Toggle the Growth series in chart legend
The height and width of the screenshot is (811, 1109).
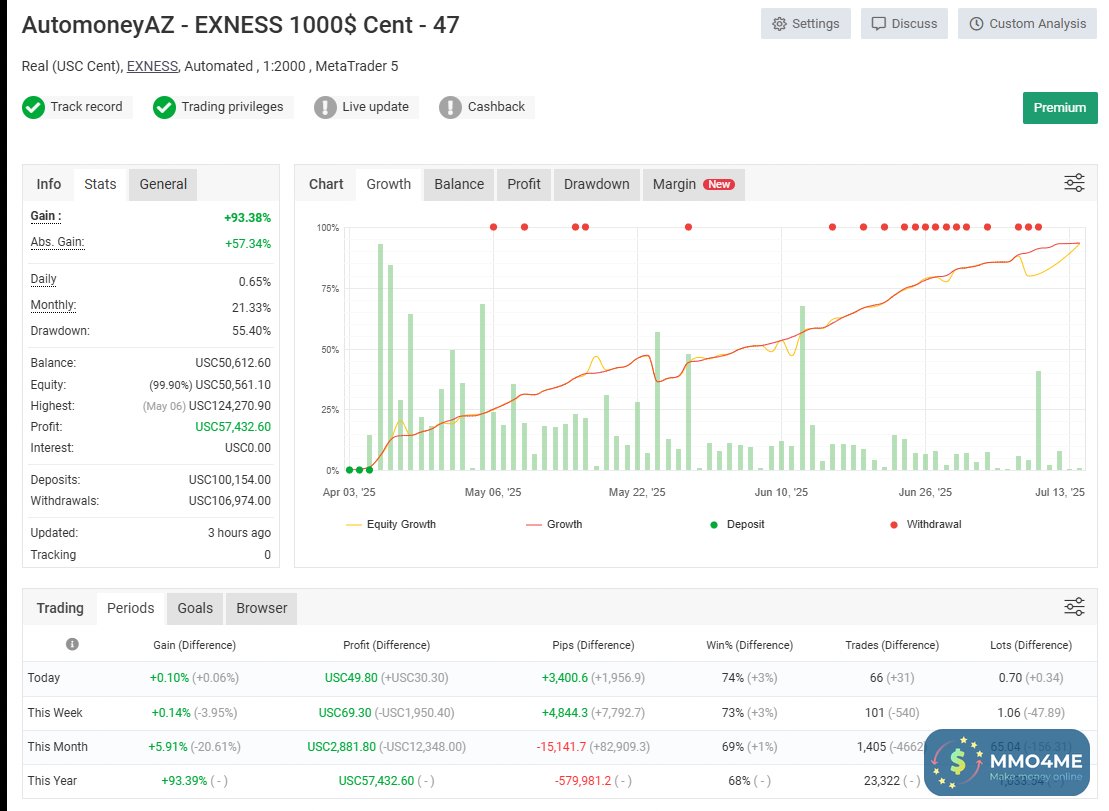[x=554, y=525]
